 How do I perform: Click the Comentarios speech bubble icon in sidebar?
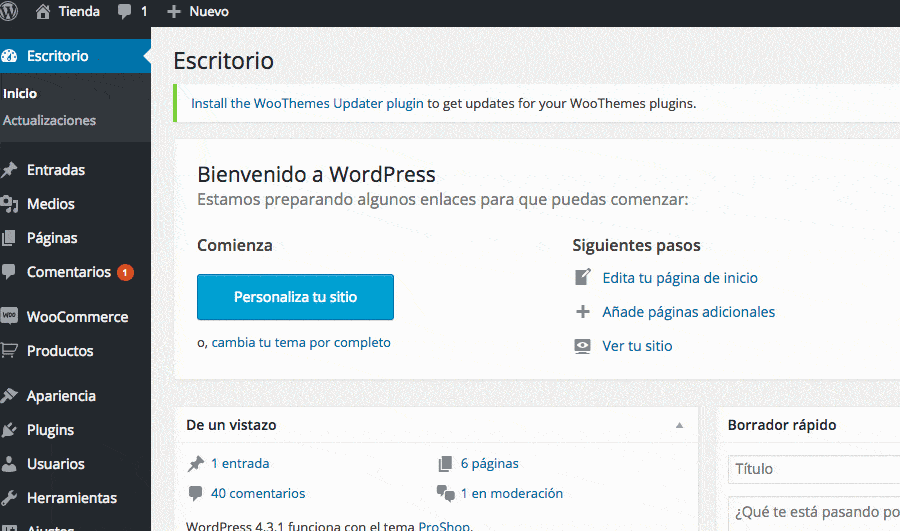click(9, 271)
